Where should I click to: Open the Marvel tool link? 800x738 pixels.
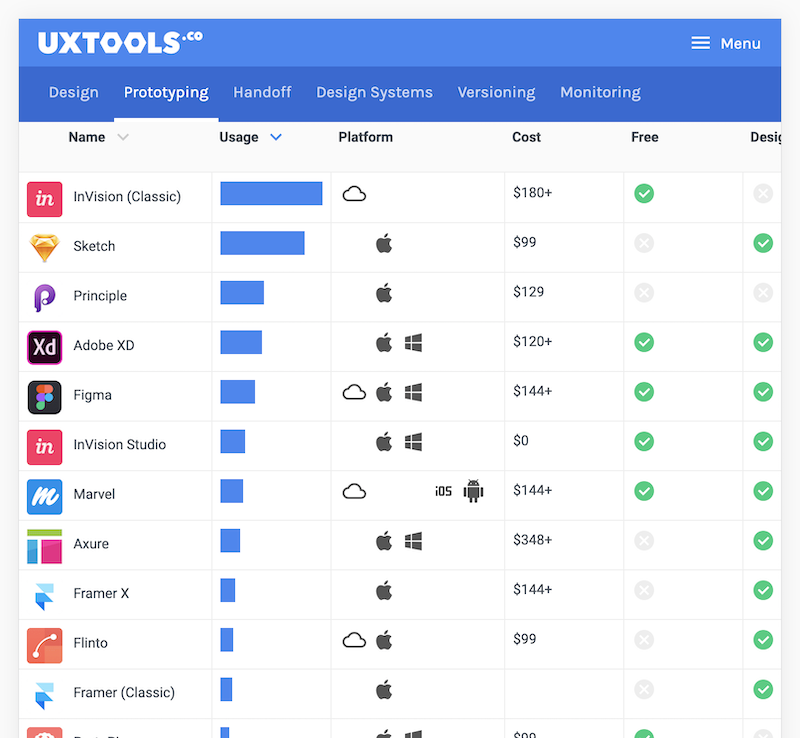[94, 494]
